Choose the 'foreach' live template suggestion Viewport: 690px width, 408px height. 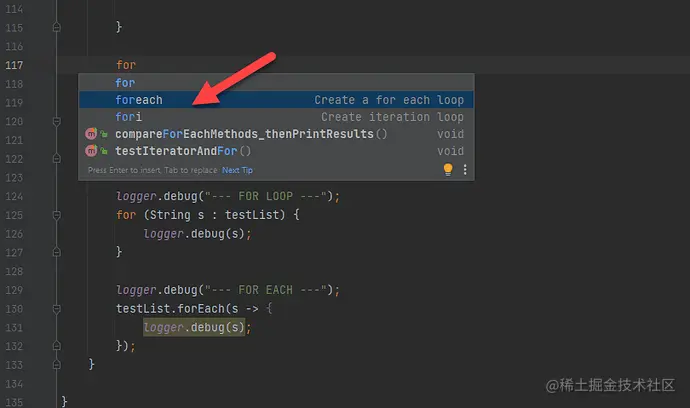276,100
